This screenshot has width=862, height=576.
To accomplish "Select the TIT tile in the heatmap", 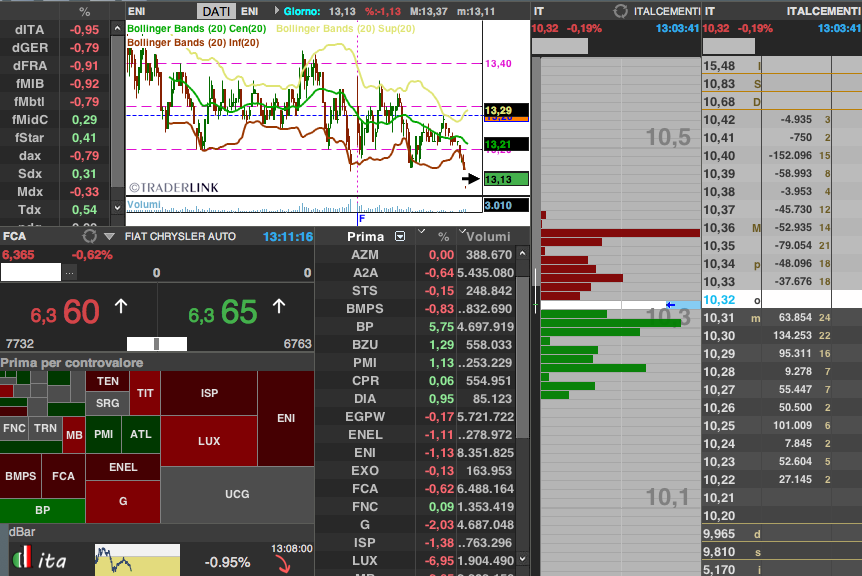I will coord(145,393).
